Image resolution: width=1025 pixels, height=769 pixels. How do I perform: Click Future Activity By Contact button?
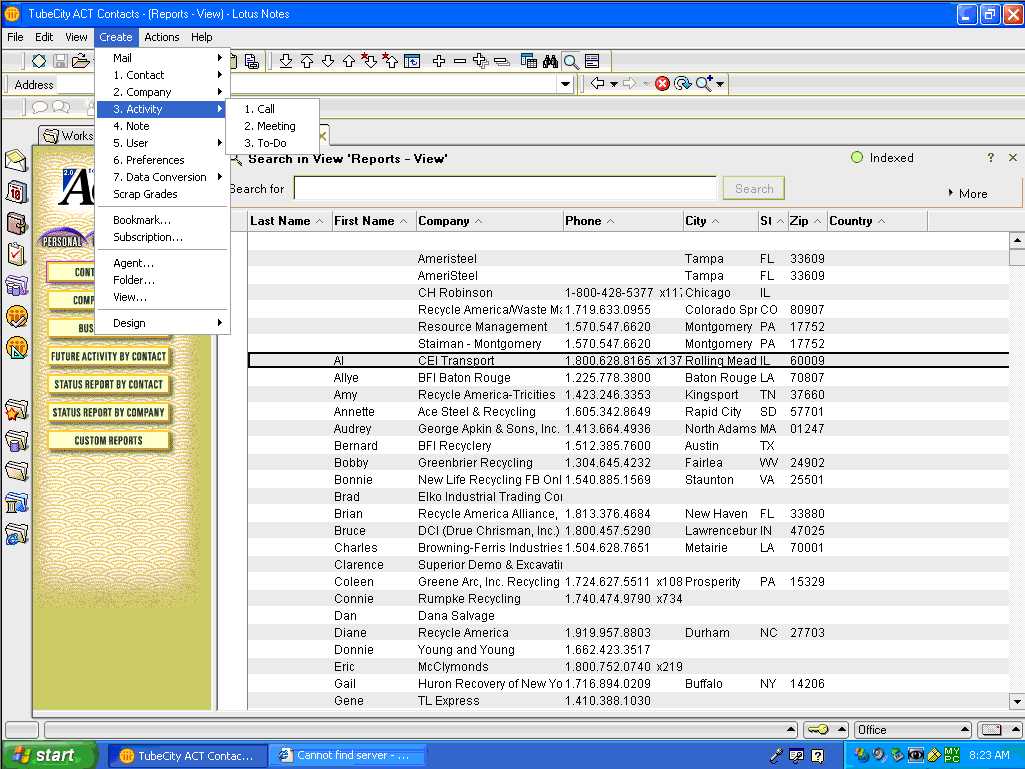click(x=109, y=356)
